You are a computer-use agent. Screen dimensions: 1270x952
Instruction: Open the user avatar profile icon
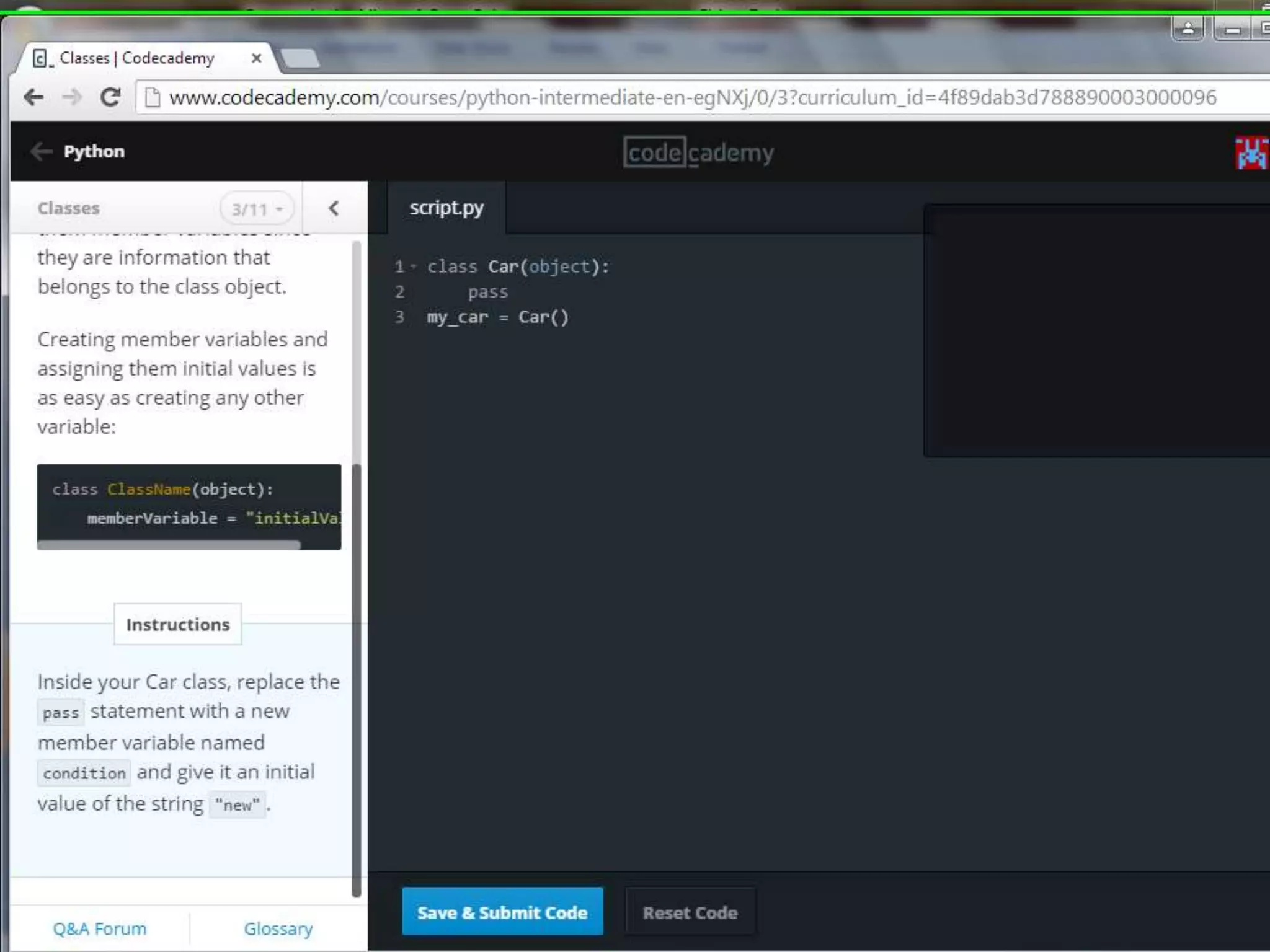1251,153
